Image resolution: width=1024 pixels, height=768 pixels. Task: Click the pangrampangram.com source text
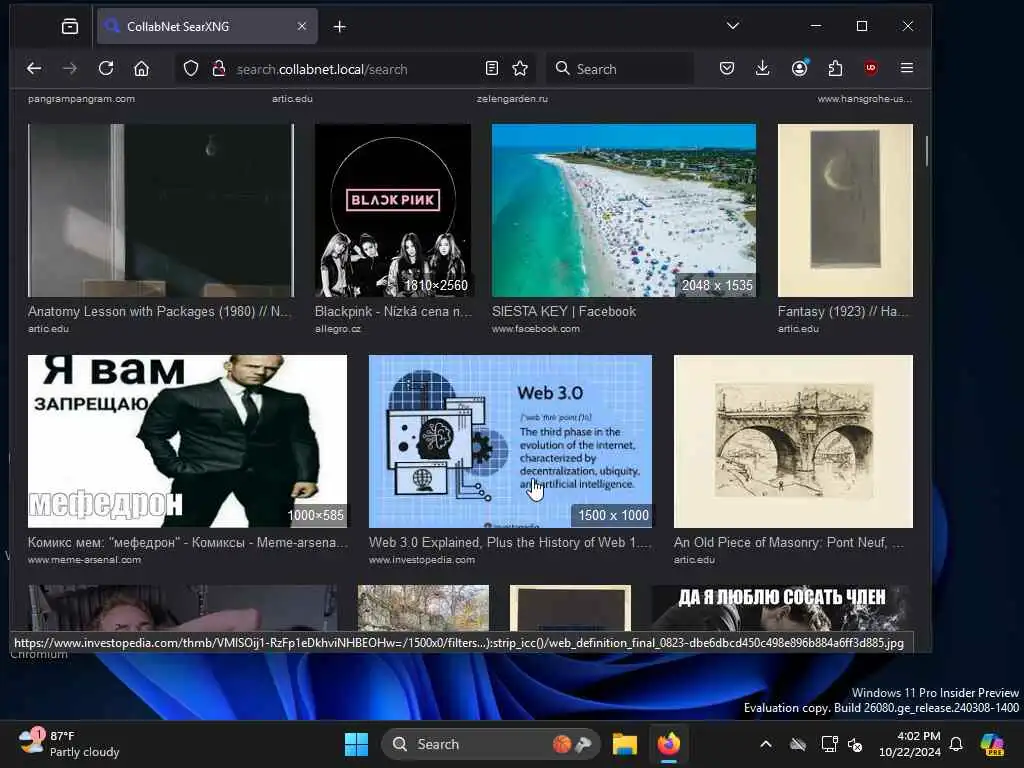(x=82, y=99)
